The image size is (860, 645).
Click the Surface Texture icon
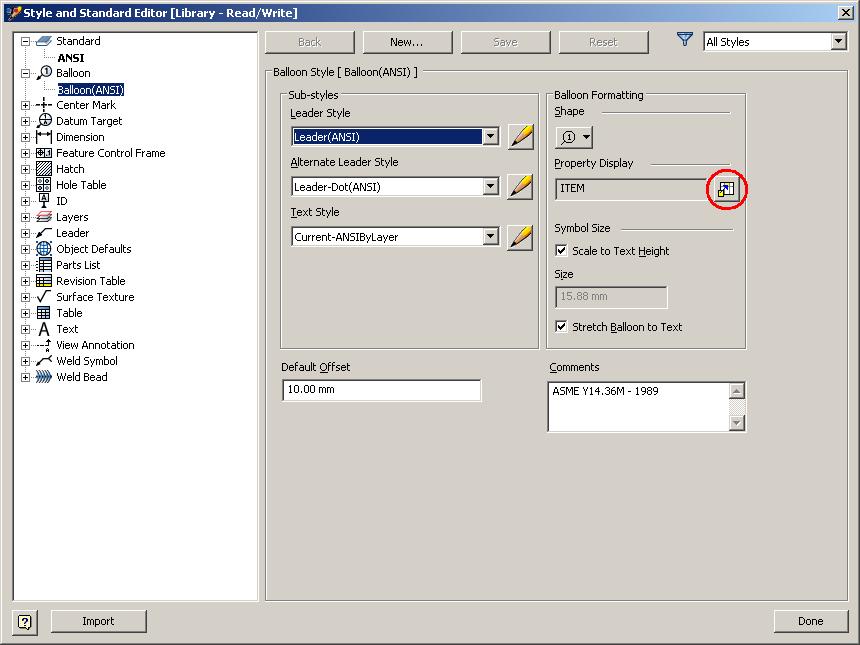click(43, 297)
